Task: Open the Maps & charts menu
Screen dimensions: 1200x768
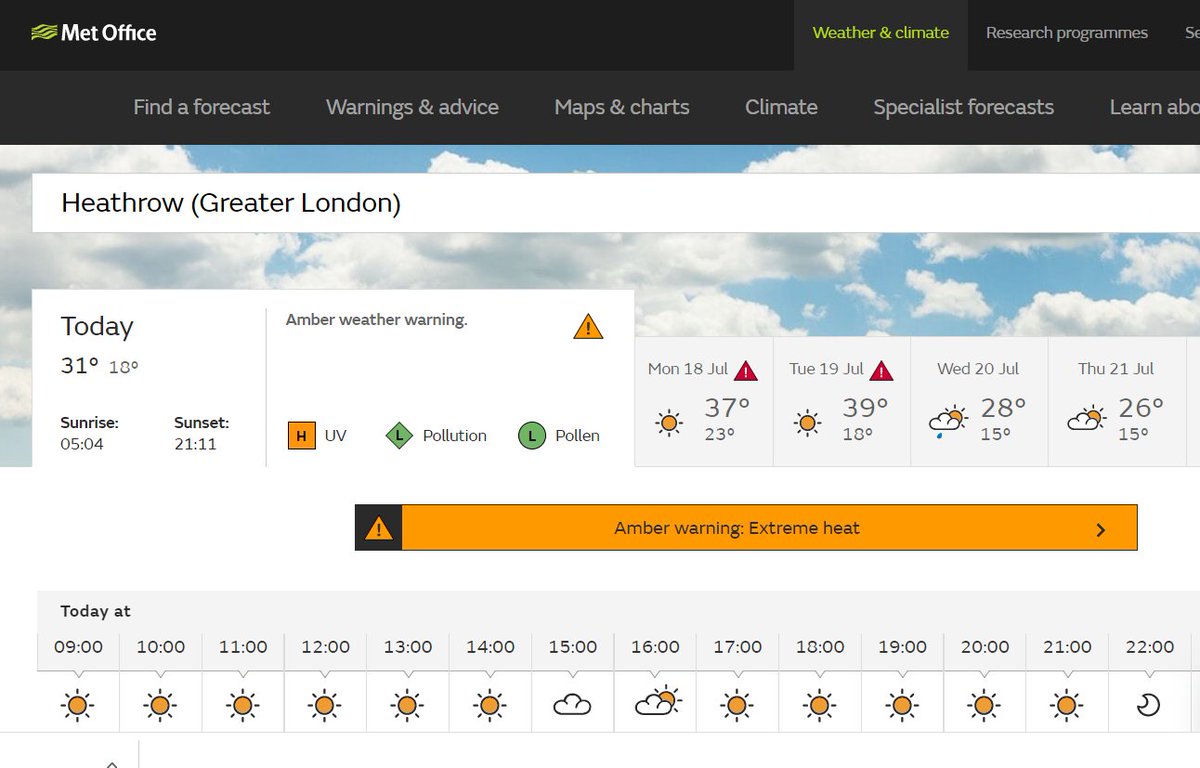Action: [x=621, y=107]
